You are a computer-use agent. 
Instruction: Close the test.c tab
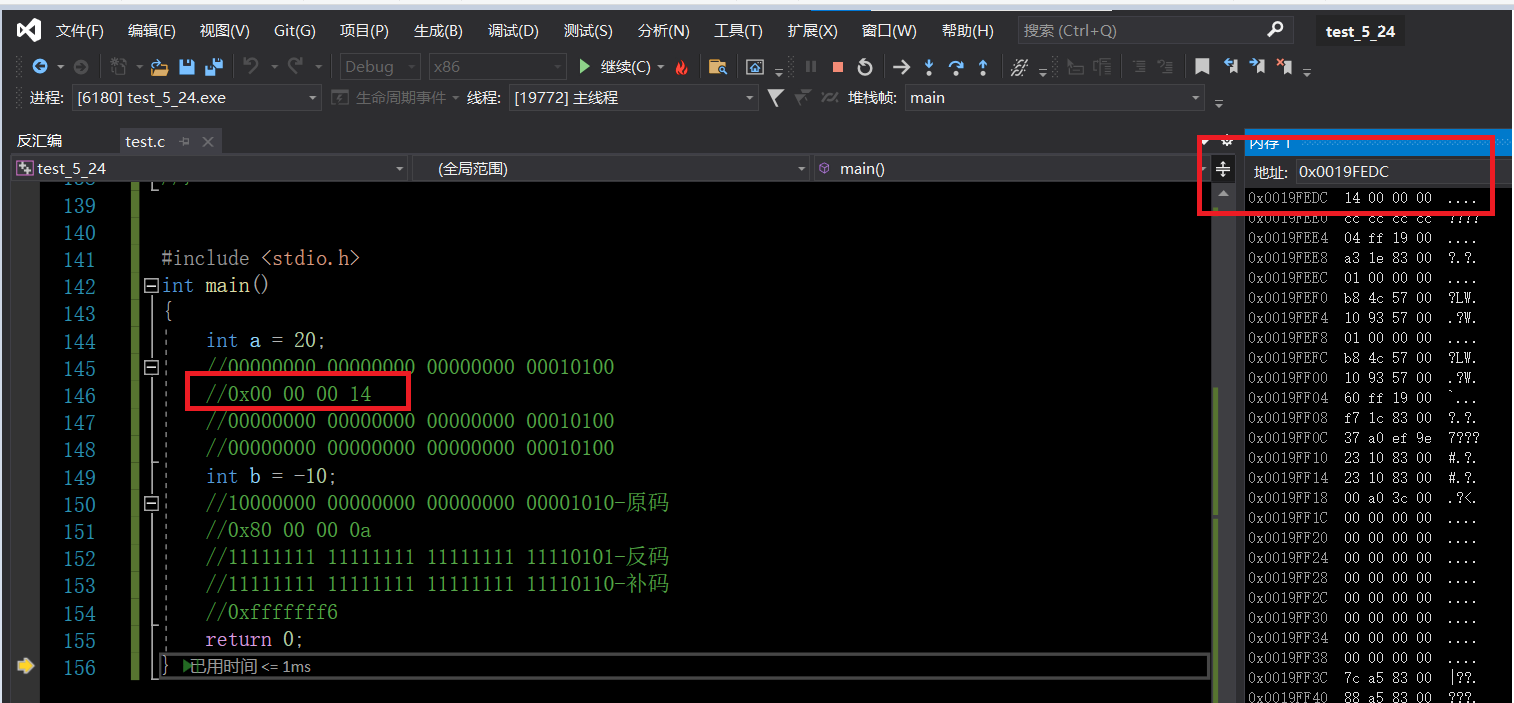tap(208, 142)
